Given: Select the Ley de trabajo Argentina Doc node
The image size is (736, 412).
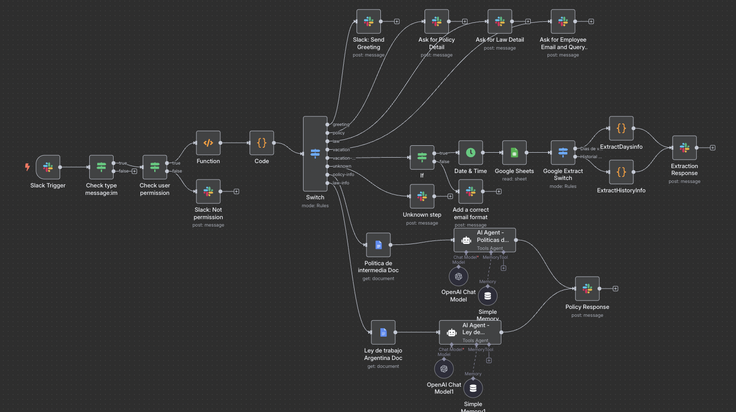Looking at the screenshot, I should point(383,332).
